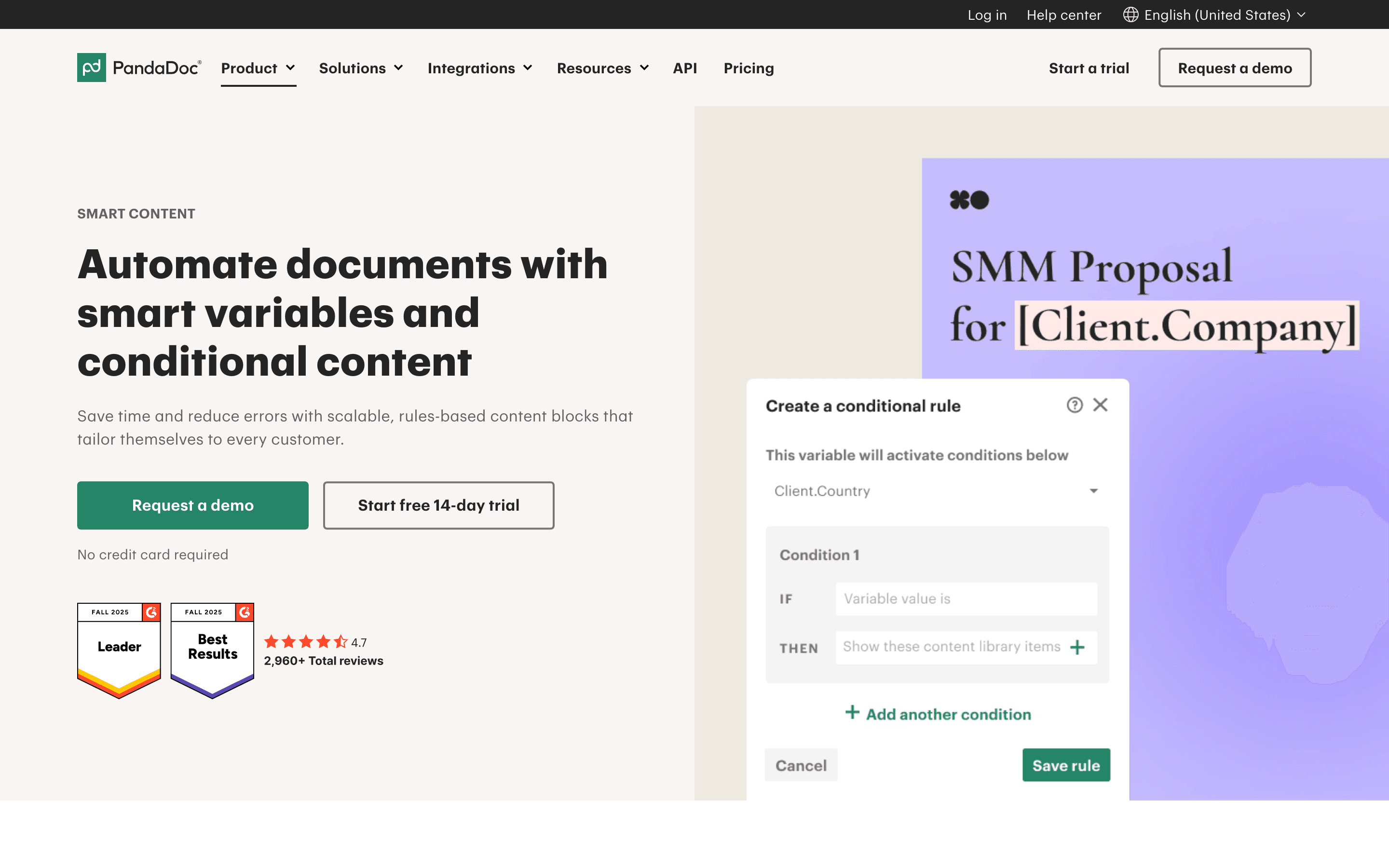Click Start free 14-day trial
1389x868 pixels.
[438, 505]
